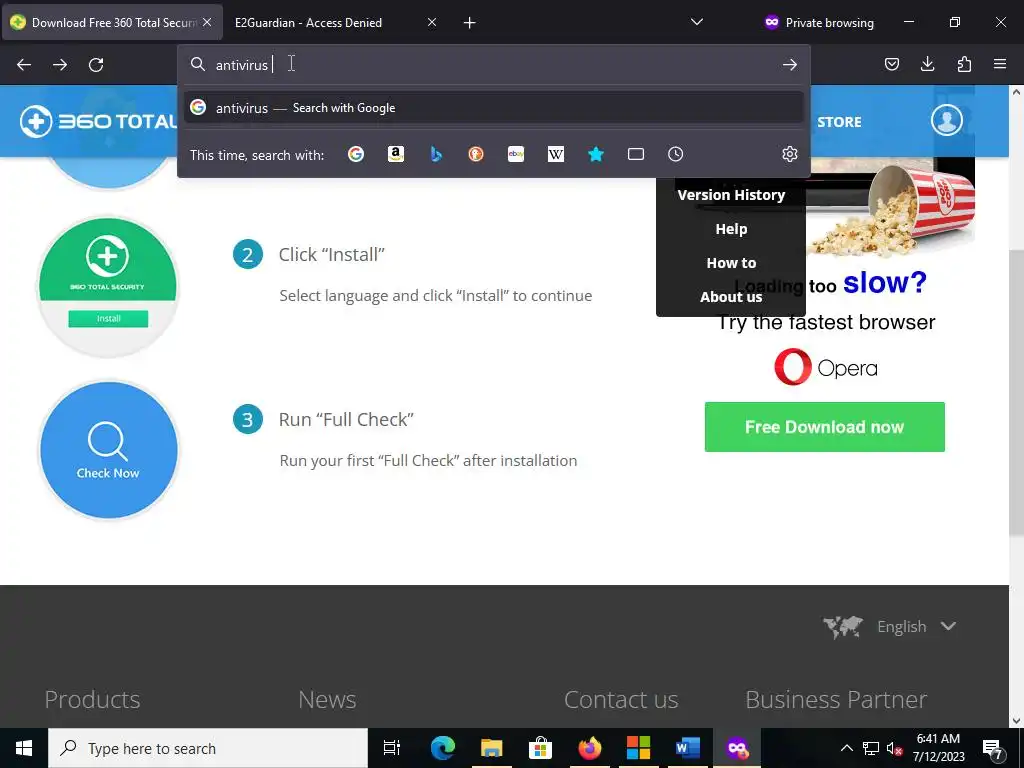Open News footer heading
1024x768 pixels.
(x=327, y=699)
